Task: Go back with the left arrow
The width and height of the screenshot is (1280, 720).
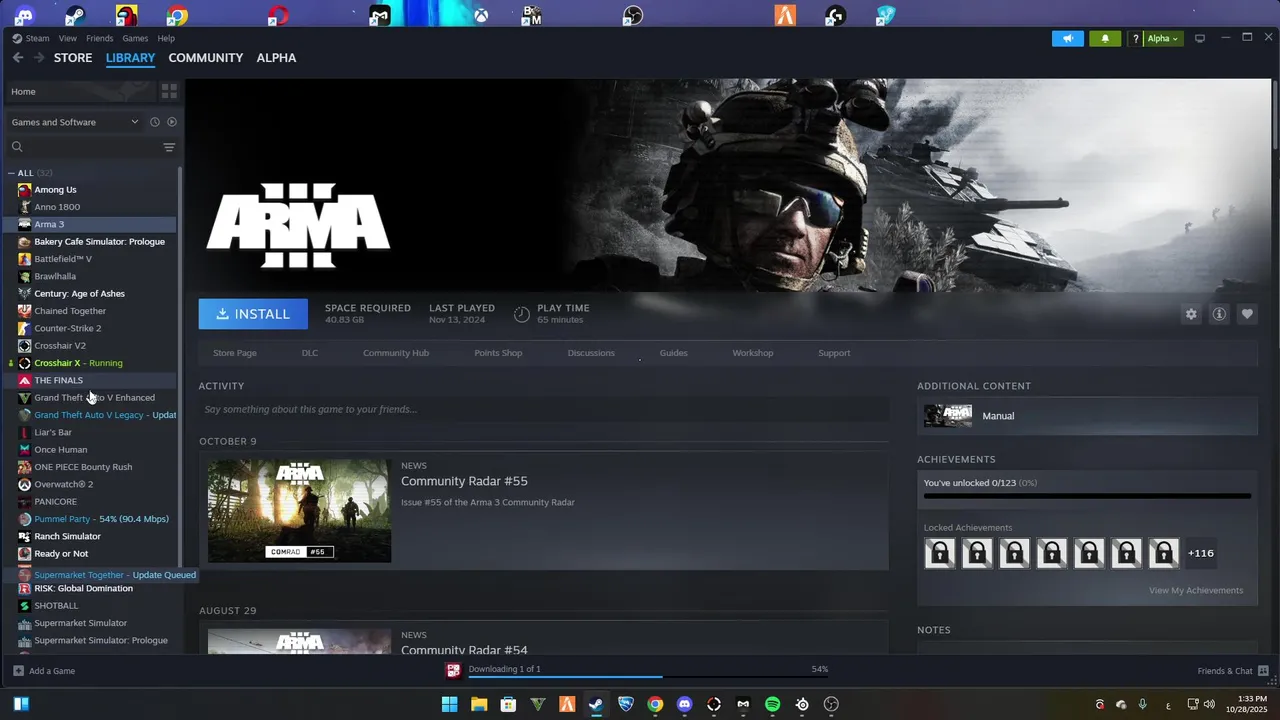Action: pyautogui.click(x=18, y=58)
